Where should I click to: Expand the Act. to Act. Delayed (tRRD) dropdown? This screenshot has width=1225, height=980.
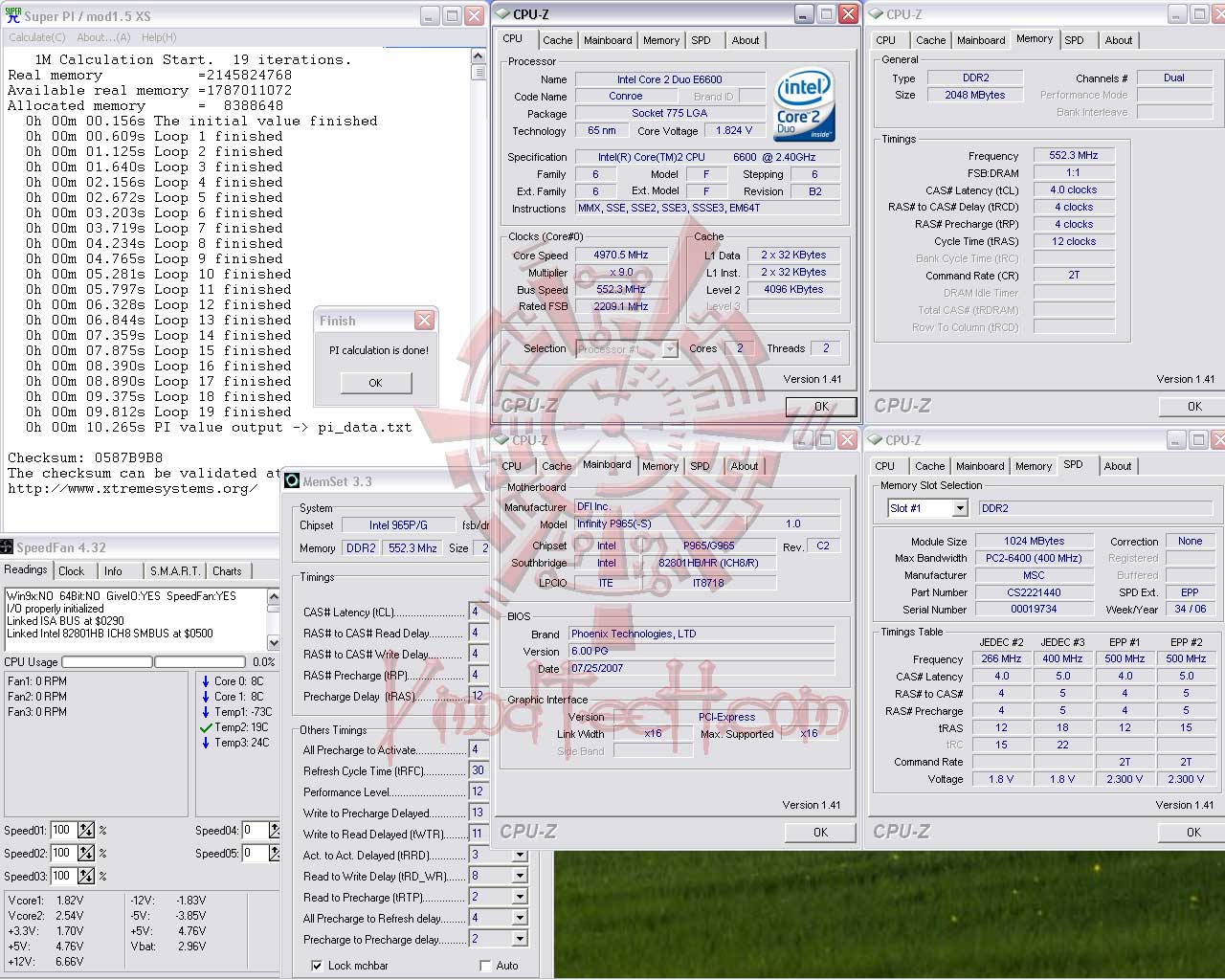[x=520, y=856]
